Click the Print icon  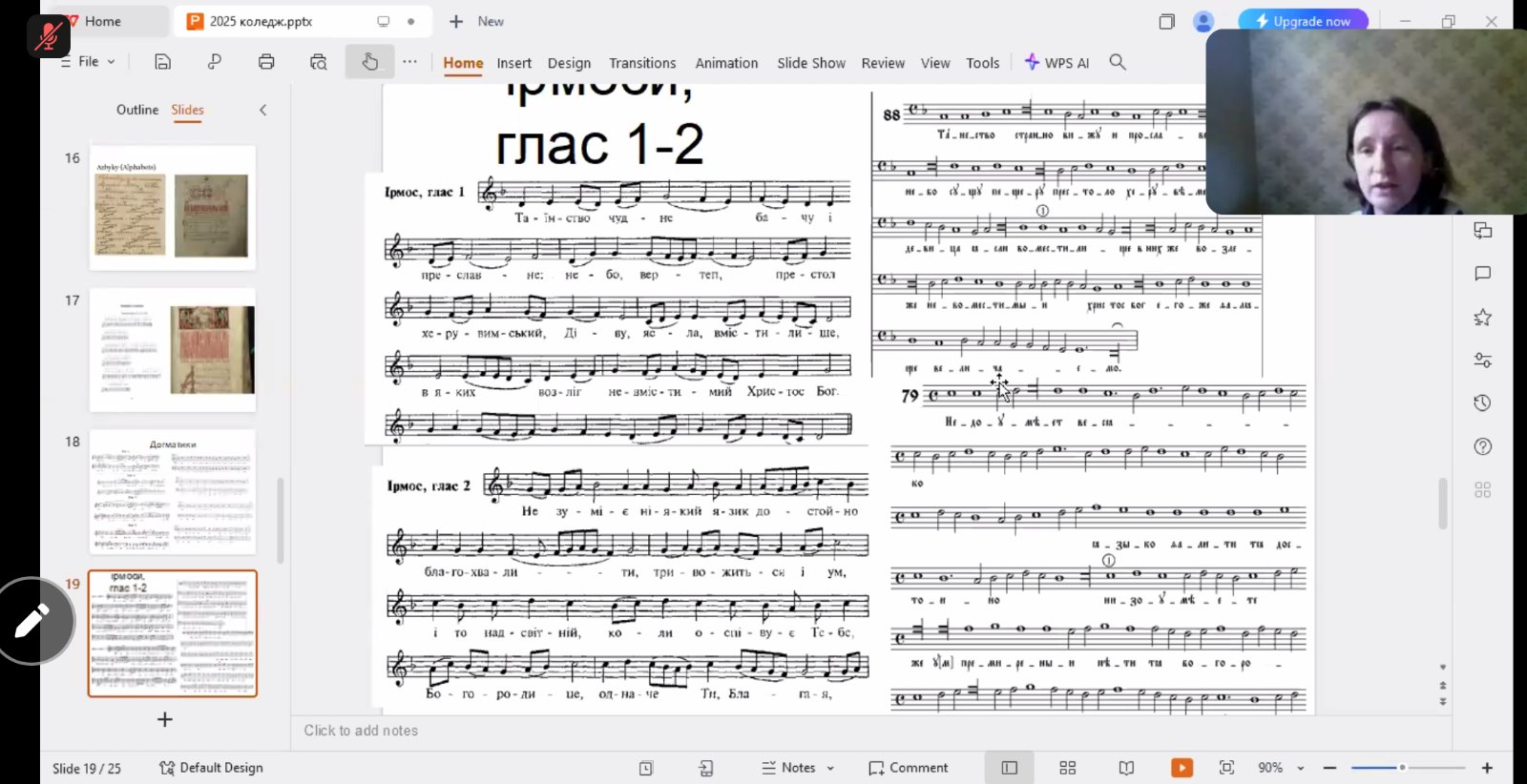(266, 62)
